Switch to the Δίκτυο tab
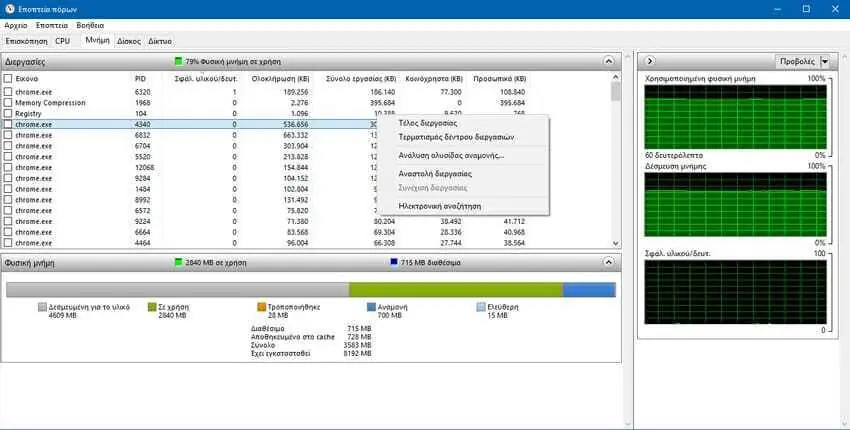The height and width of the screenshot is (430, 850). coord(160,41)
